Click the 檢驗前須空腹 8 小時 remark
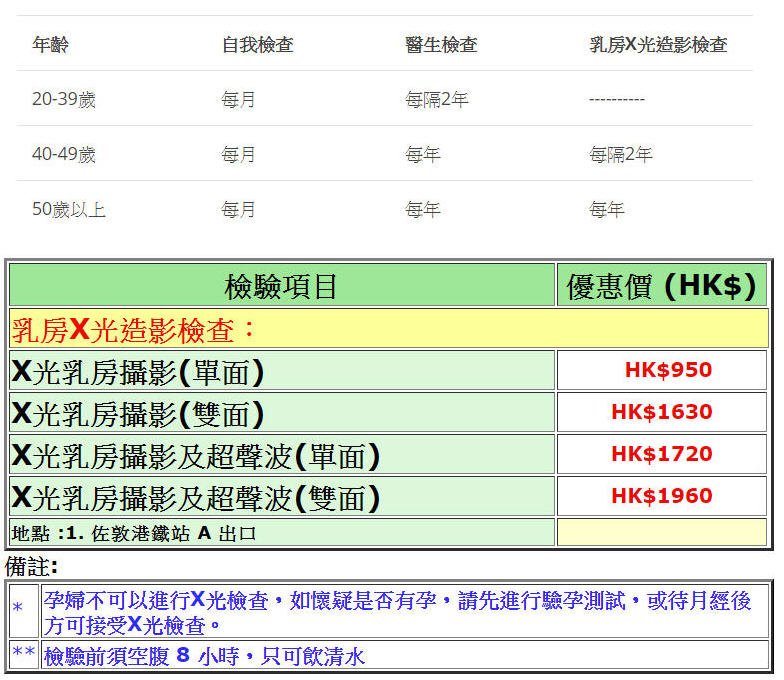This screenshot has width=784, height=680. coord(205,656)
